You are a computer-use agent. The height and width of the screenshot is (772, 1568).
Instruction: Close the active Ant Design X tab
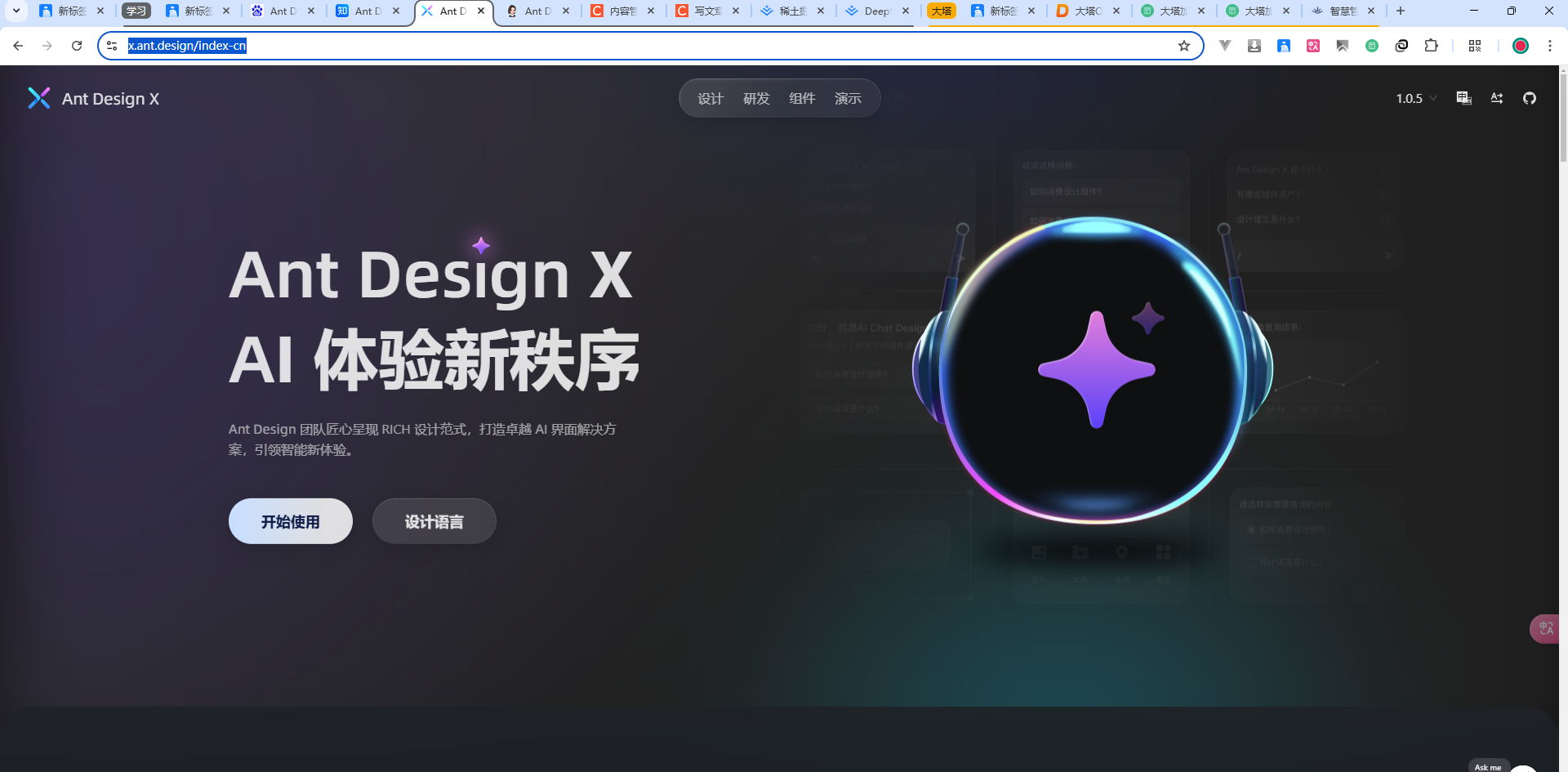point(481,11)
